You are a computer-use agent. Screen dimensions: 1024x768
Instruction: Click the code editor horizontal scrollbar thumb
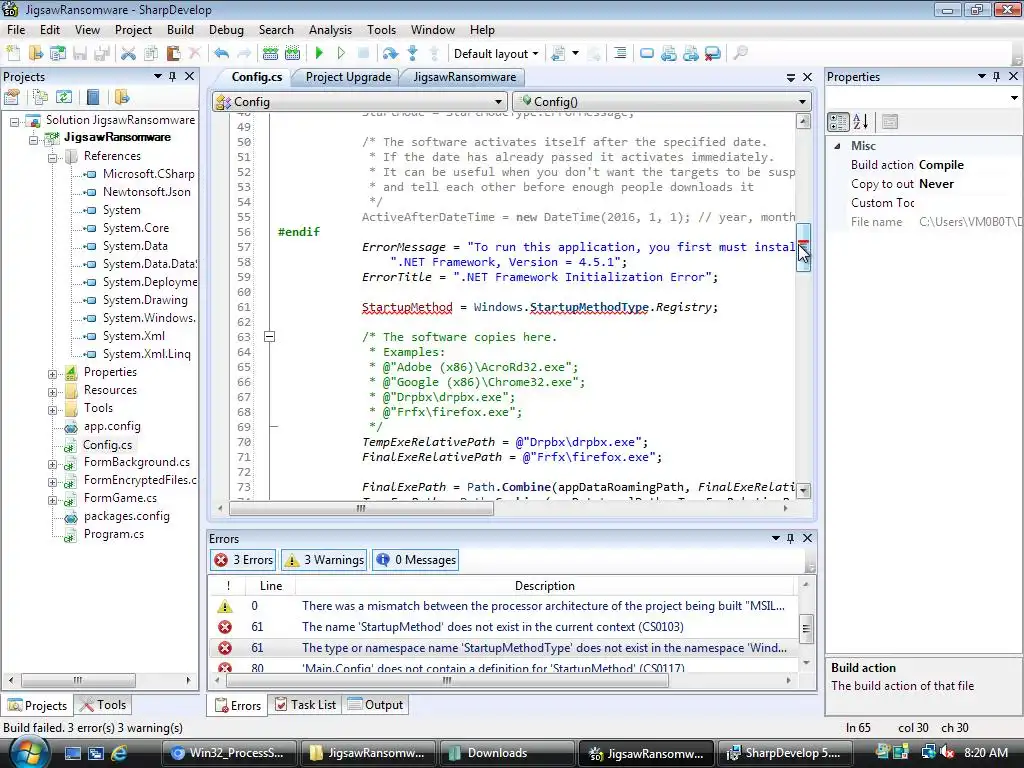(360, 508)
